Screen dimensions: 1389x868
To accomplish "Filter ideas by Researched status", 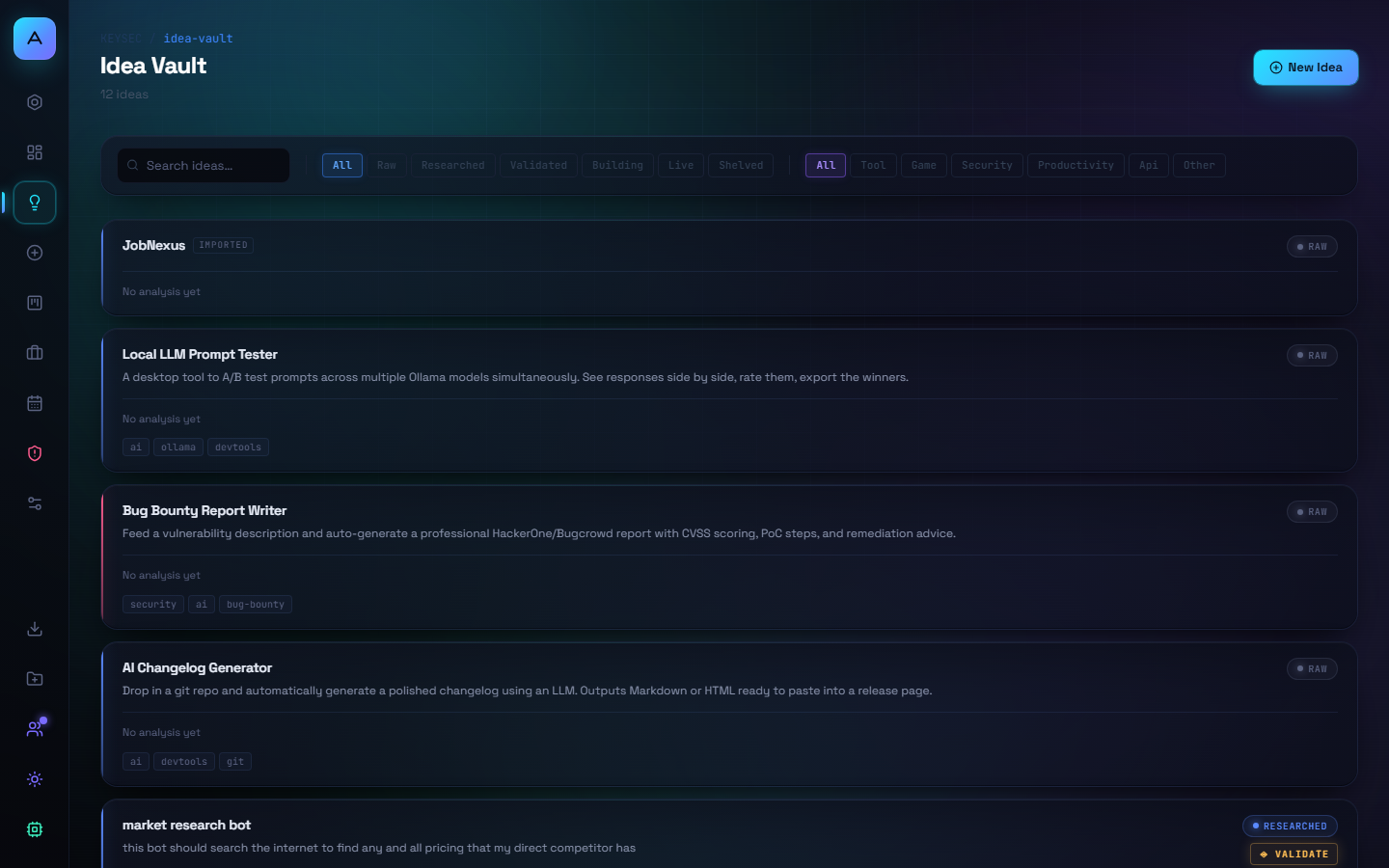I will tap(453, 165).
